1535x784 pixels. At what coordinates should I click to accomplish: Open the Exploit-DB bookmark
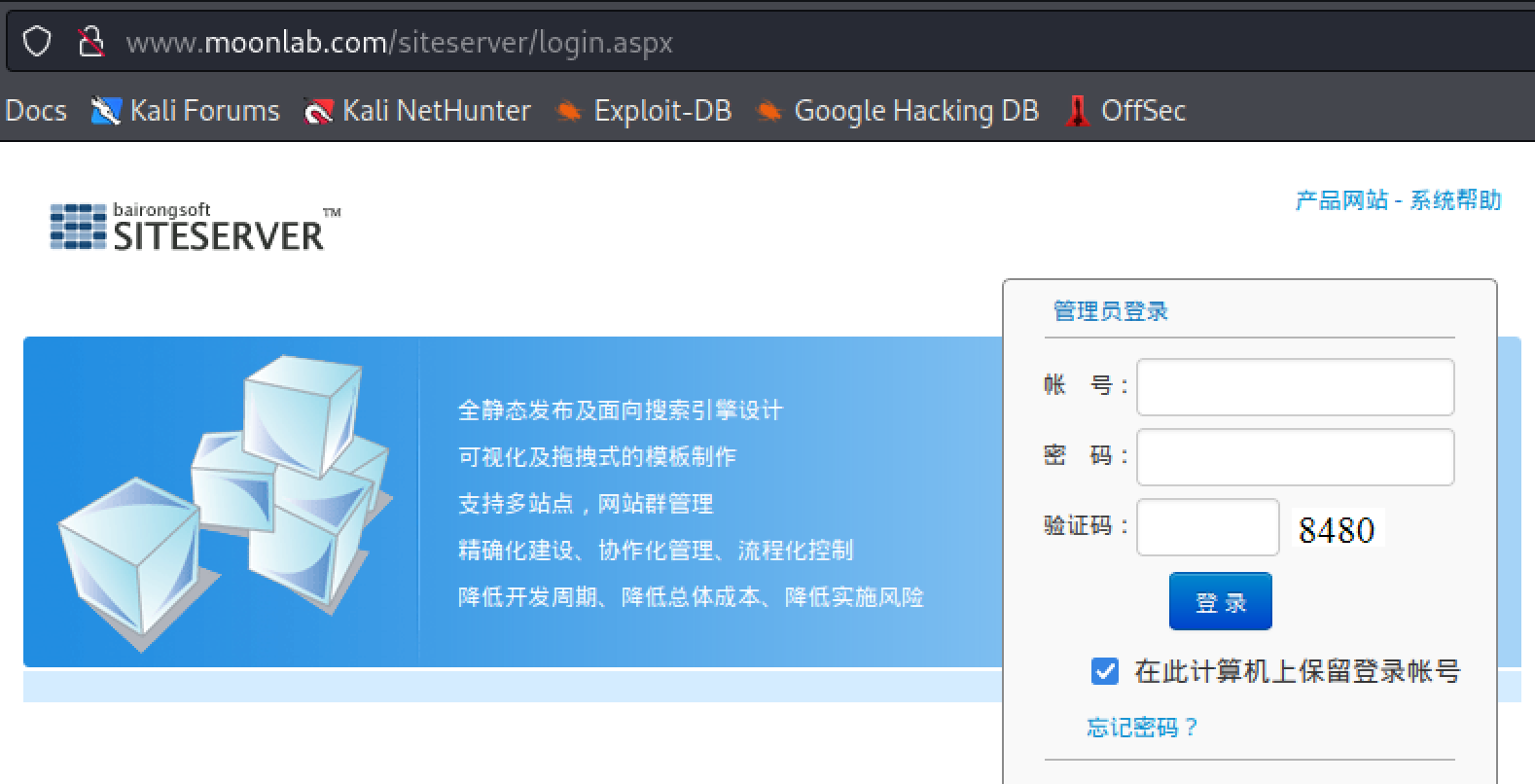(x=643, y=111)
